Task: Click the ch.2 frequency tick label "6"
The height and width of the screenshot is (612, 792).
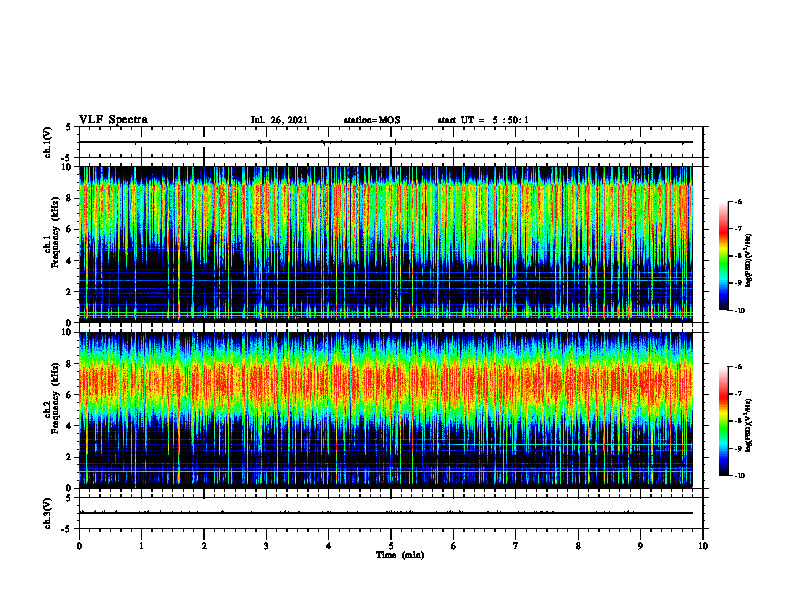Action: click(70, 395)
